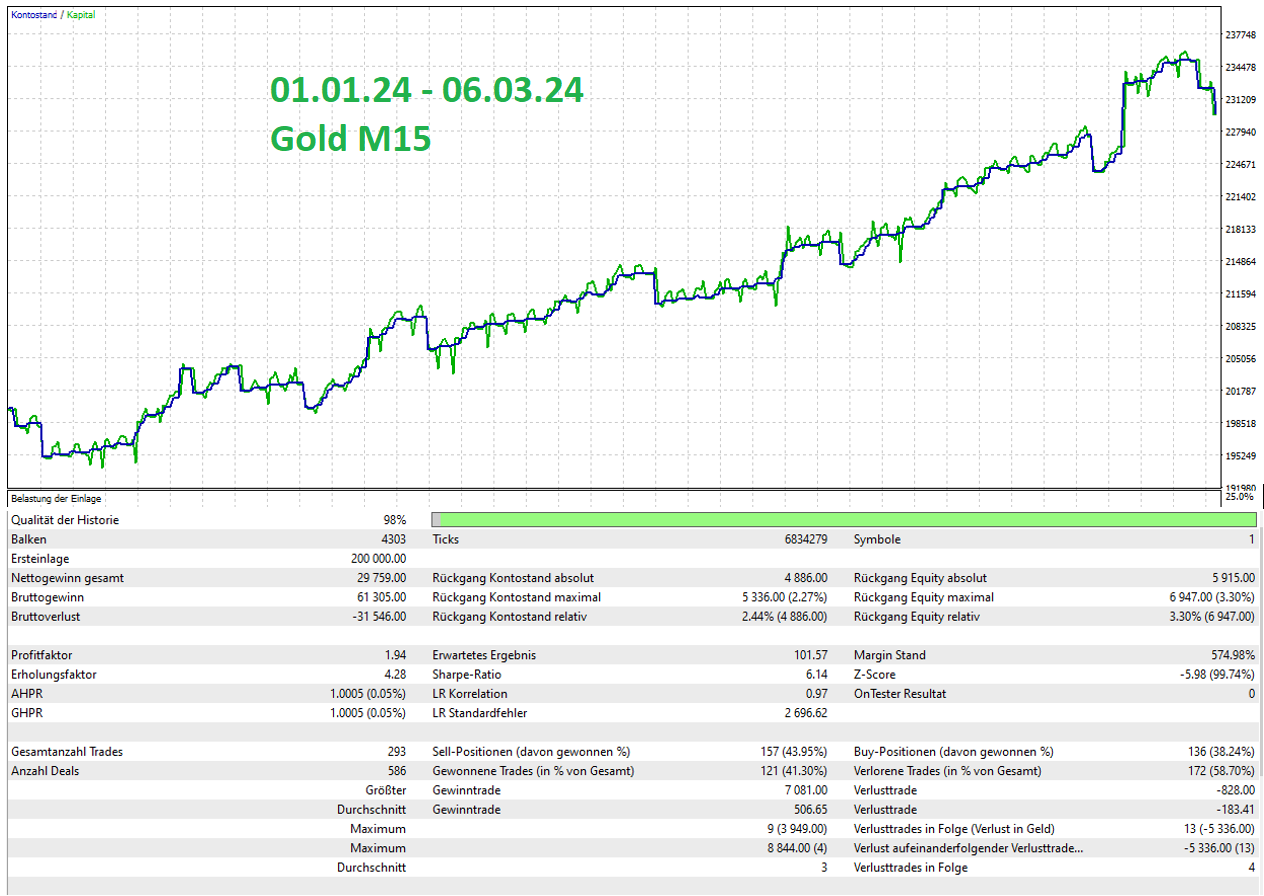Select the Bruttogewinn value 61 305.00
The width and height of the screenshot is (1264, 896).
click(379, 597)
